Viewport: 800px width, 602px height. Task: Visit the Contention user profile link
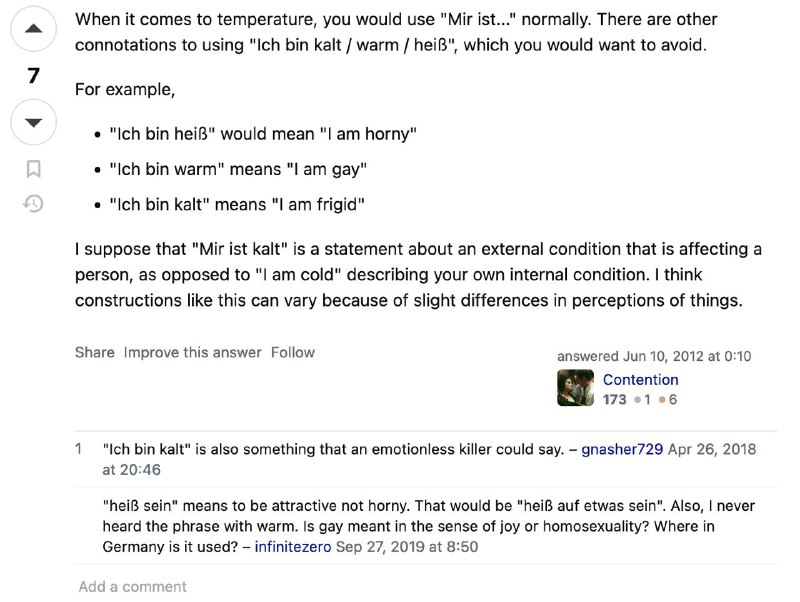pos(640,380)
